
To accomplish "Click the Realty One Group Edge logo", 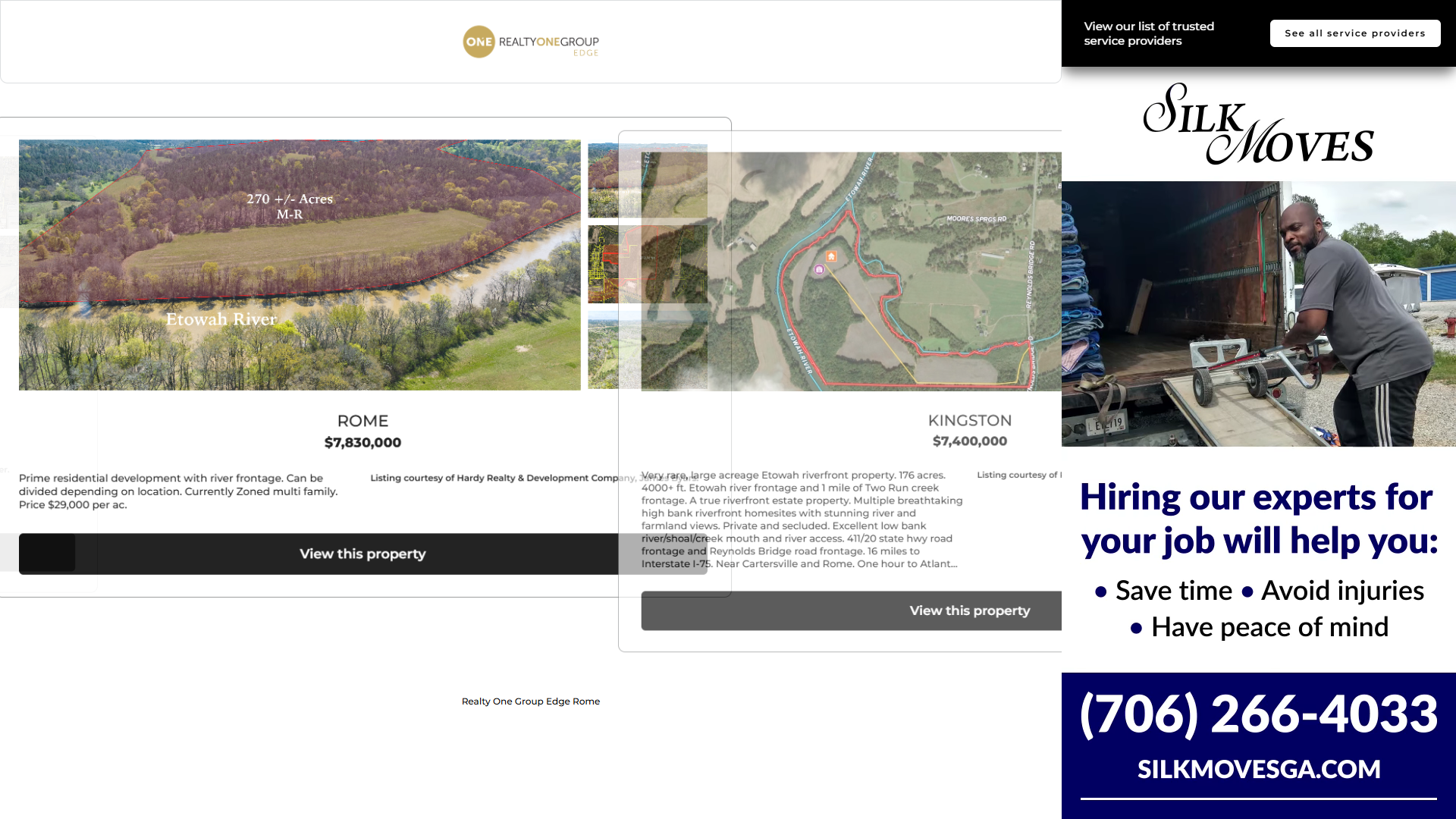I will [x=531, y=42].
